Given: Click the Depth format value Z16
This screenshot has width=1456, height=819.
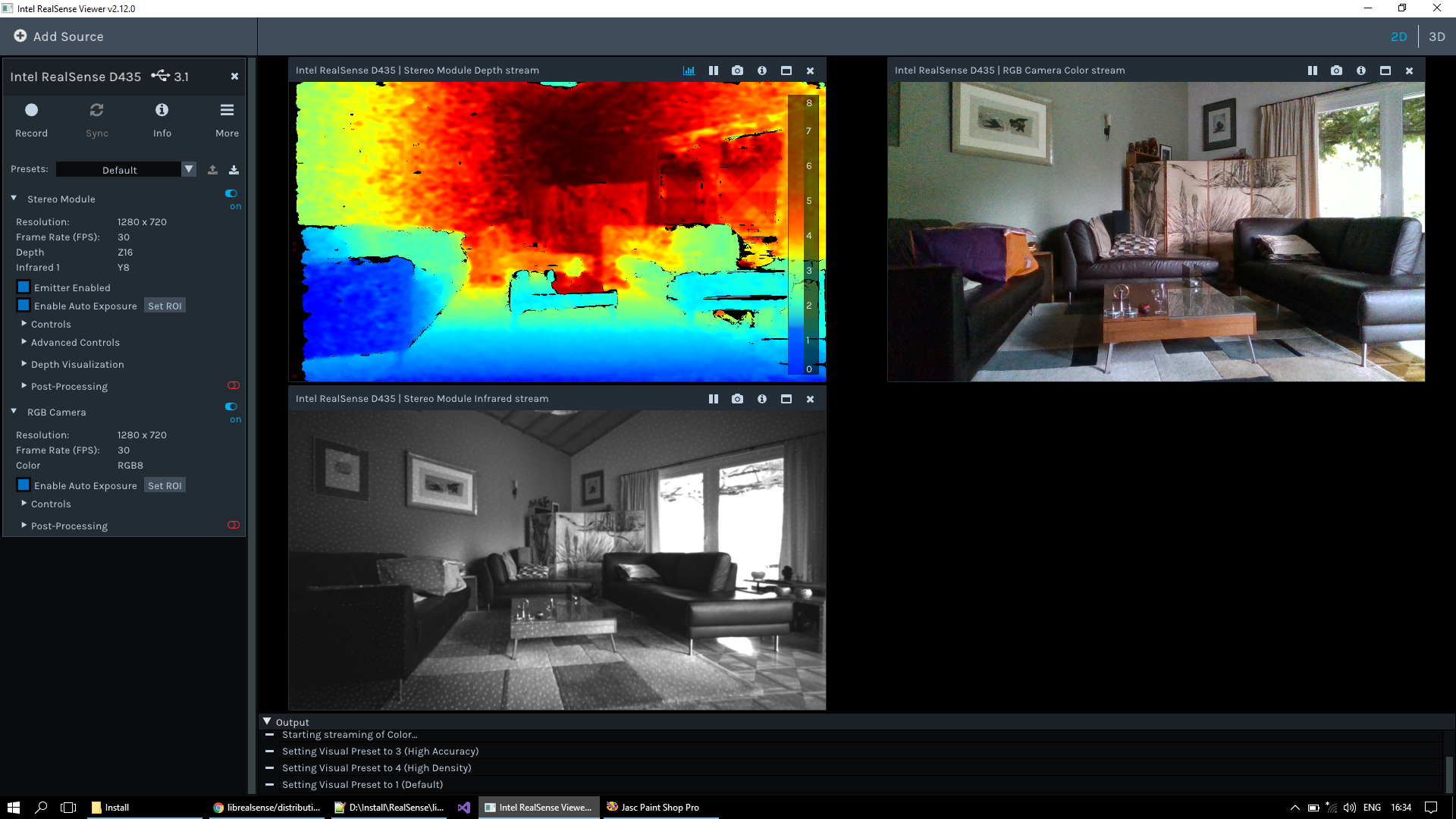Looking at the screenshot, I should (125, 253).
